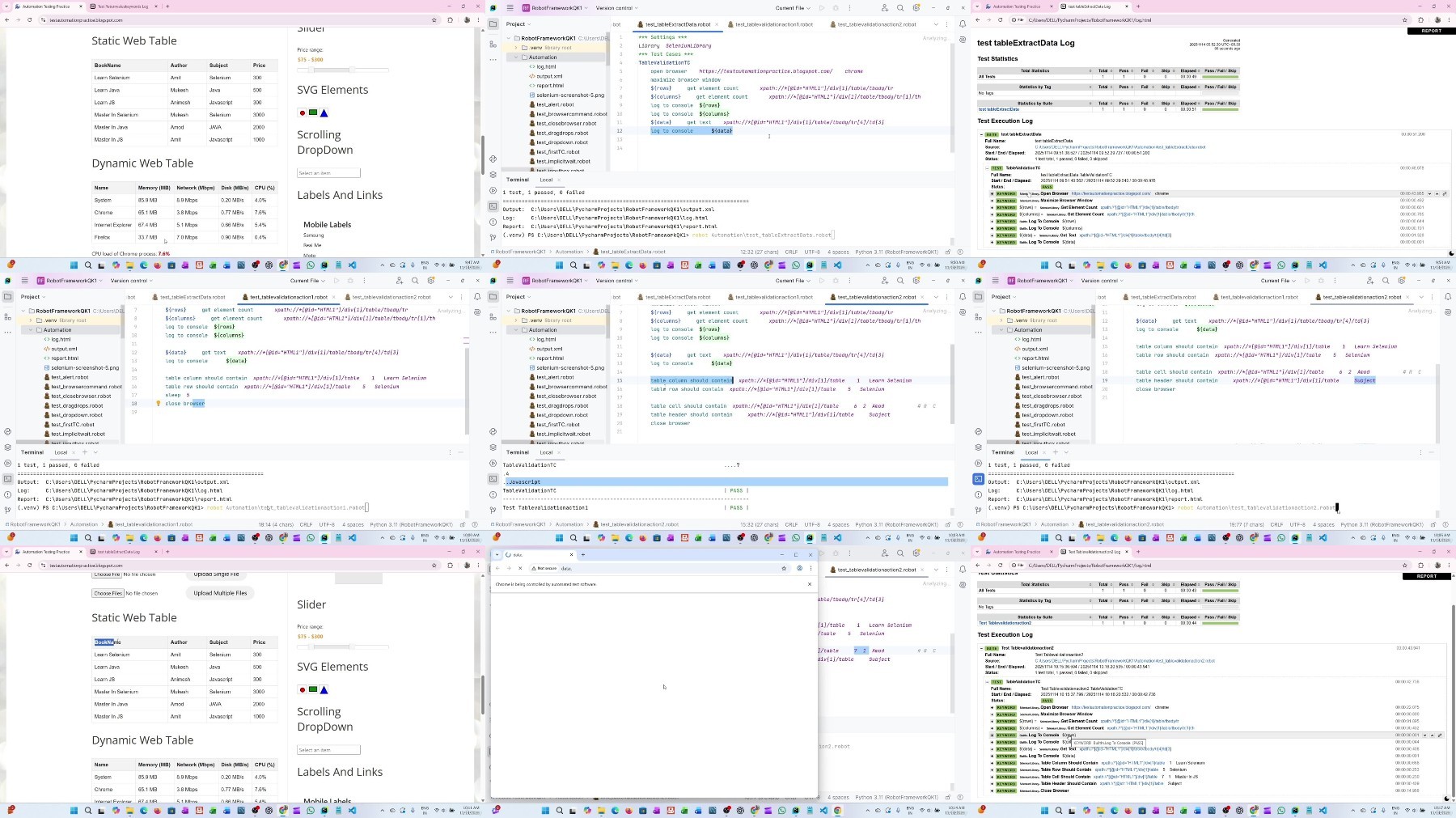Open Version control dropdown in test_tableExtractData.robot PyCharm window
Screen dimensions: 1456x818
coord(616,8)
